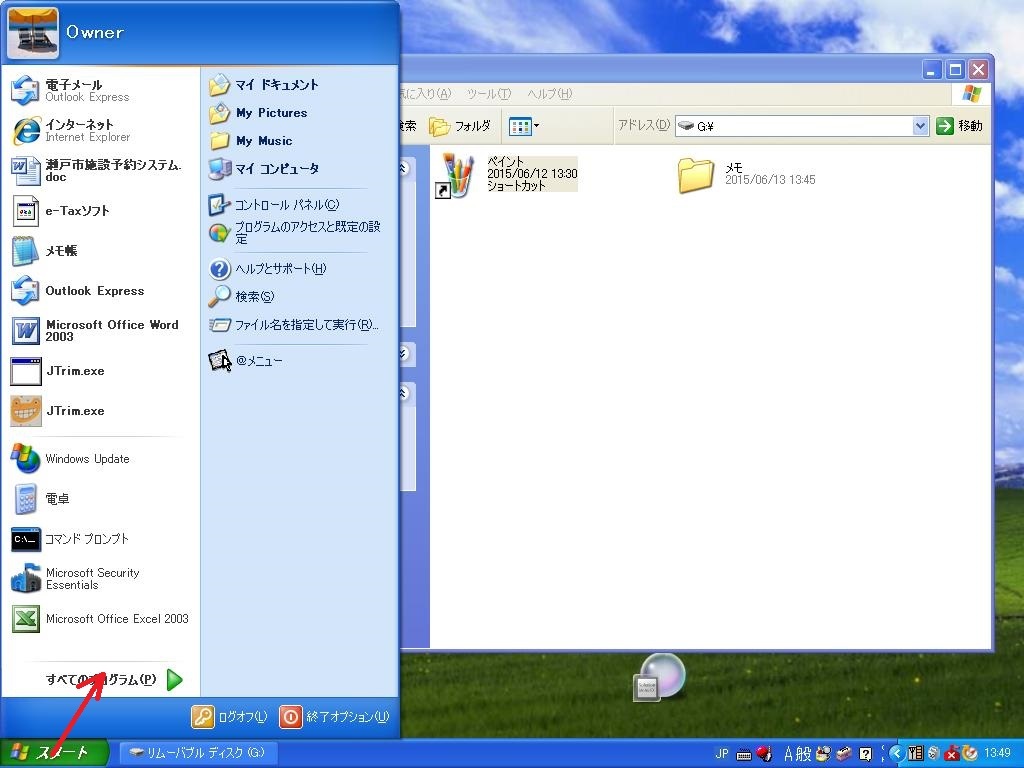The width and height of the screenshot is (1024, 768).
Task: Open Windows Update
Action: [101, 459]
